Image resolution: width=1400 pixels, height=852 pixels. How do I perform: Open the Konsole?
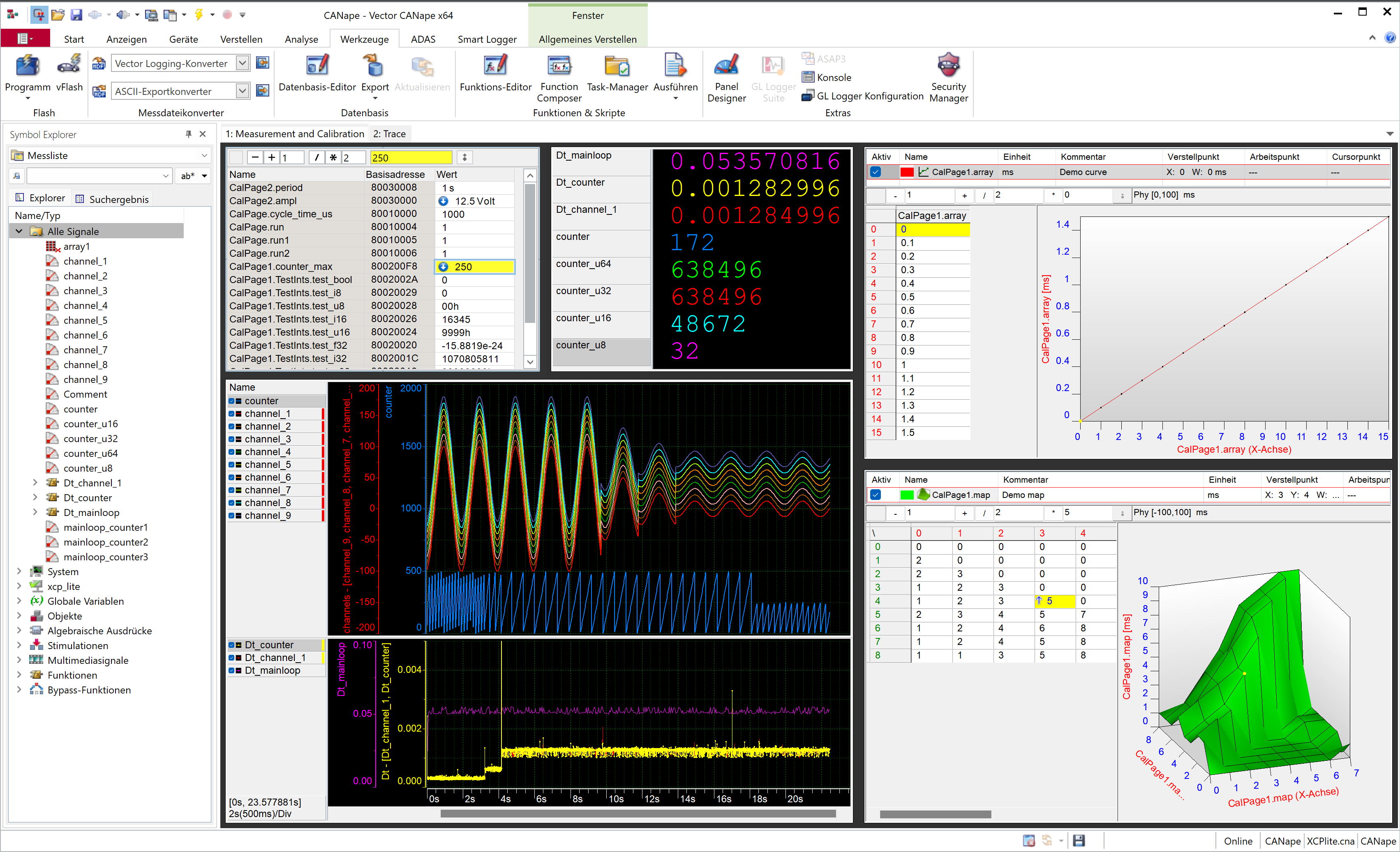827,77
